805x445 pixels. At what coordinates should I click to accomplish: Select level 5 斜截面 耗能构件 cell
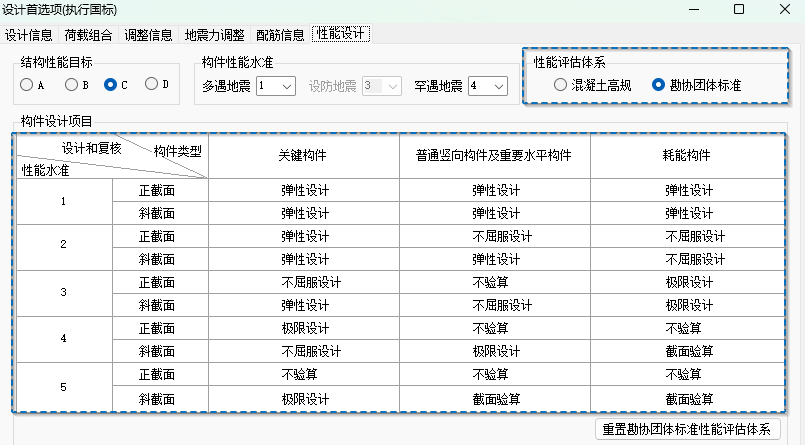pyautogui.click(x=689, y=398)
